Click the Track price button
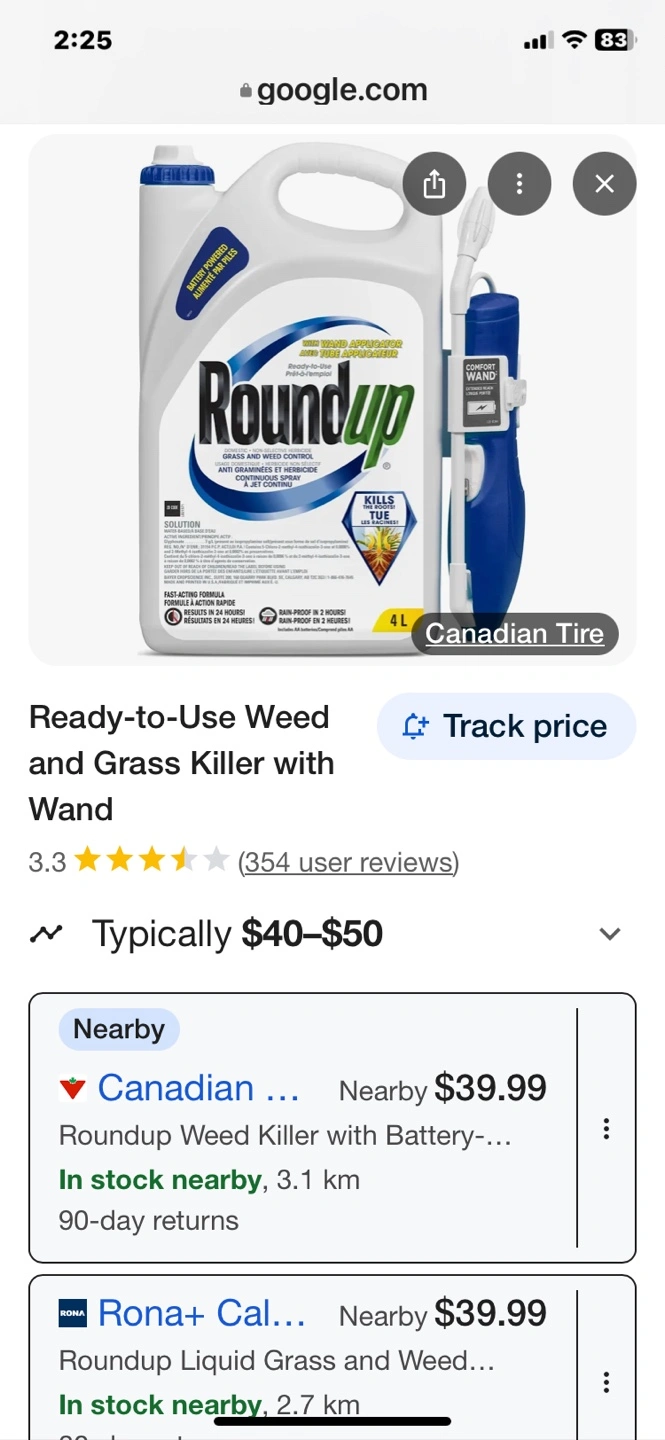This screenshot has height=1440, width=665. click(506, 726)
